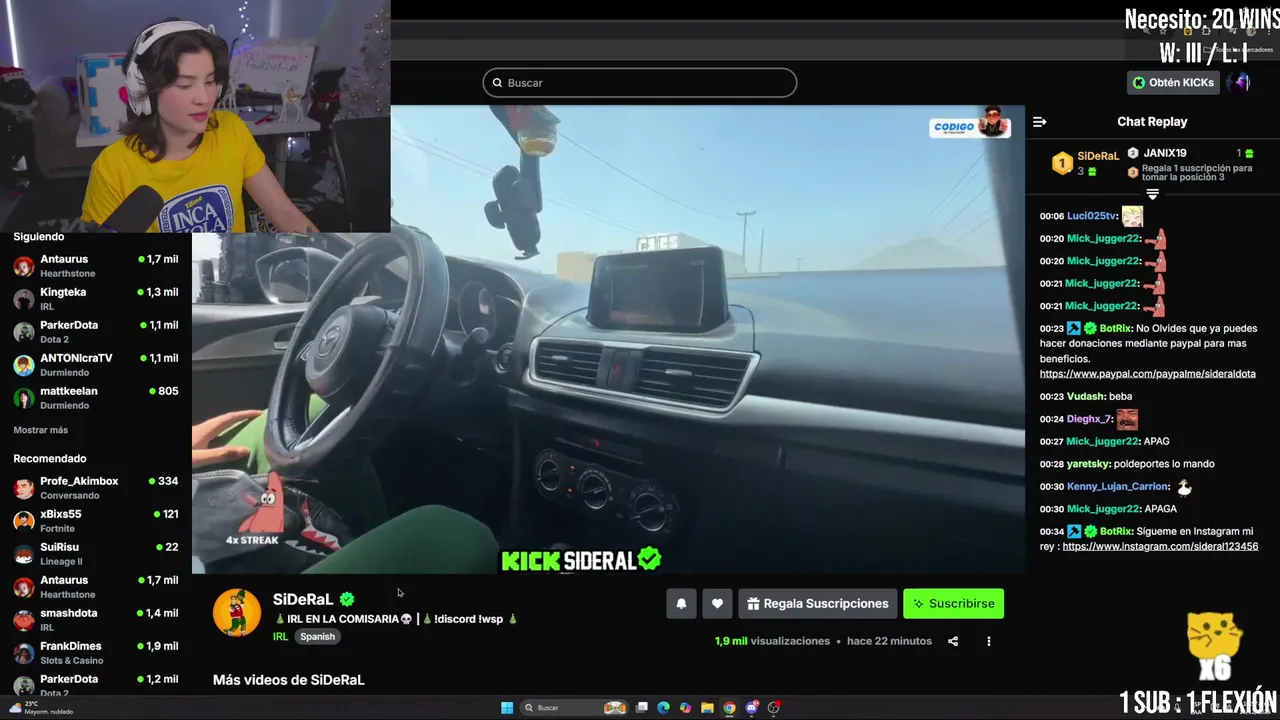Image resolution: width=1280 pixels, height=720 pixels.
Task: Click Vudash username in chat
Action: pyautogui.click(x=1086, y=397)
